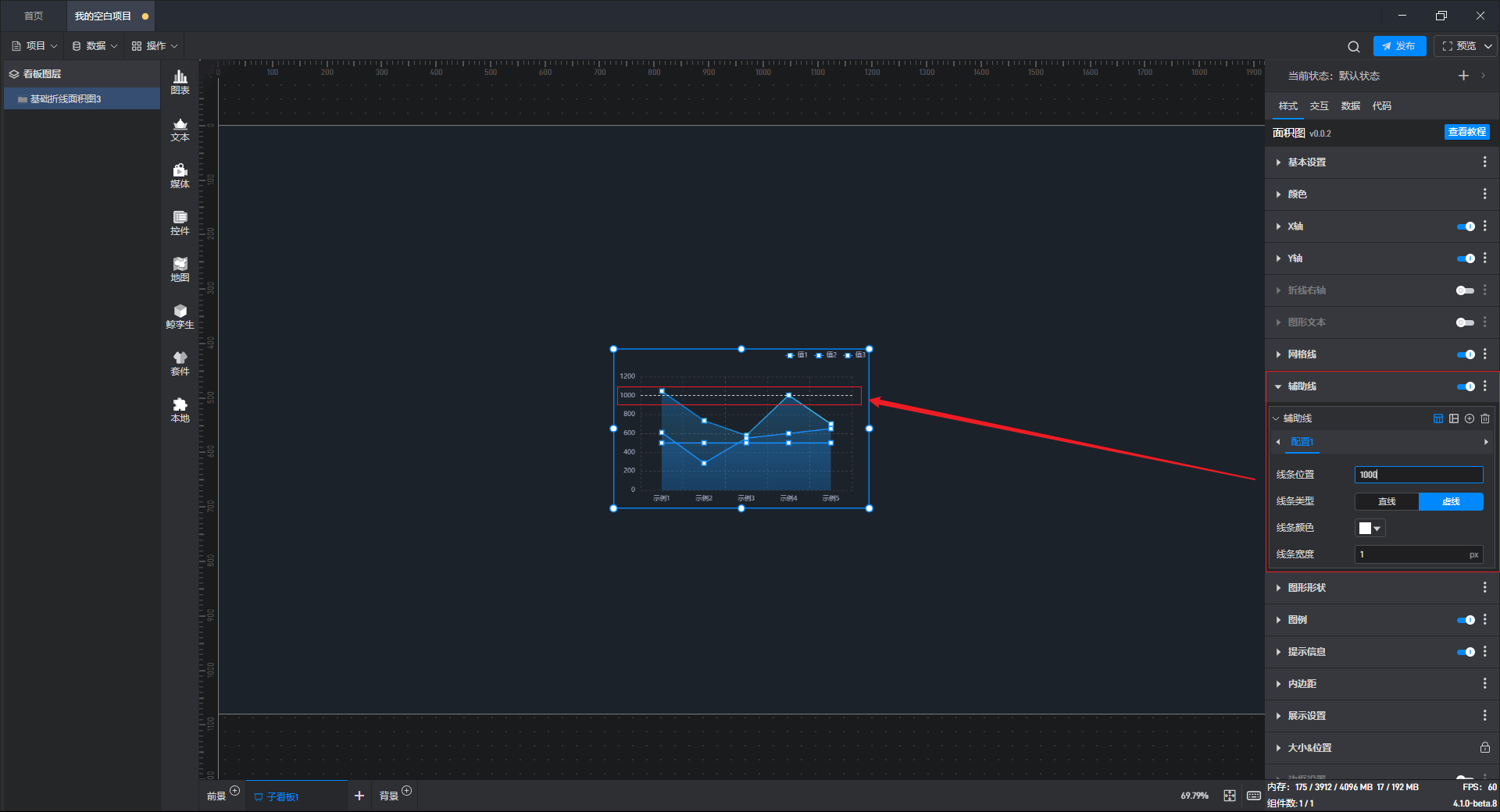This screenshot has width=1500, height=812.
Task: Toggle the 辅助线 section switch
Action: click(1466, 386)
